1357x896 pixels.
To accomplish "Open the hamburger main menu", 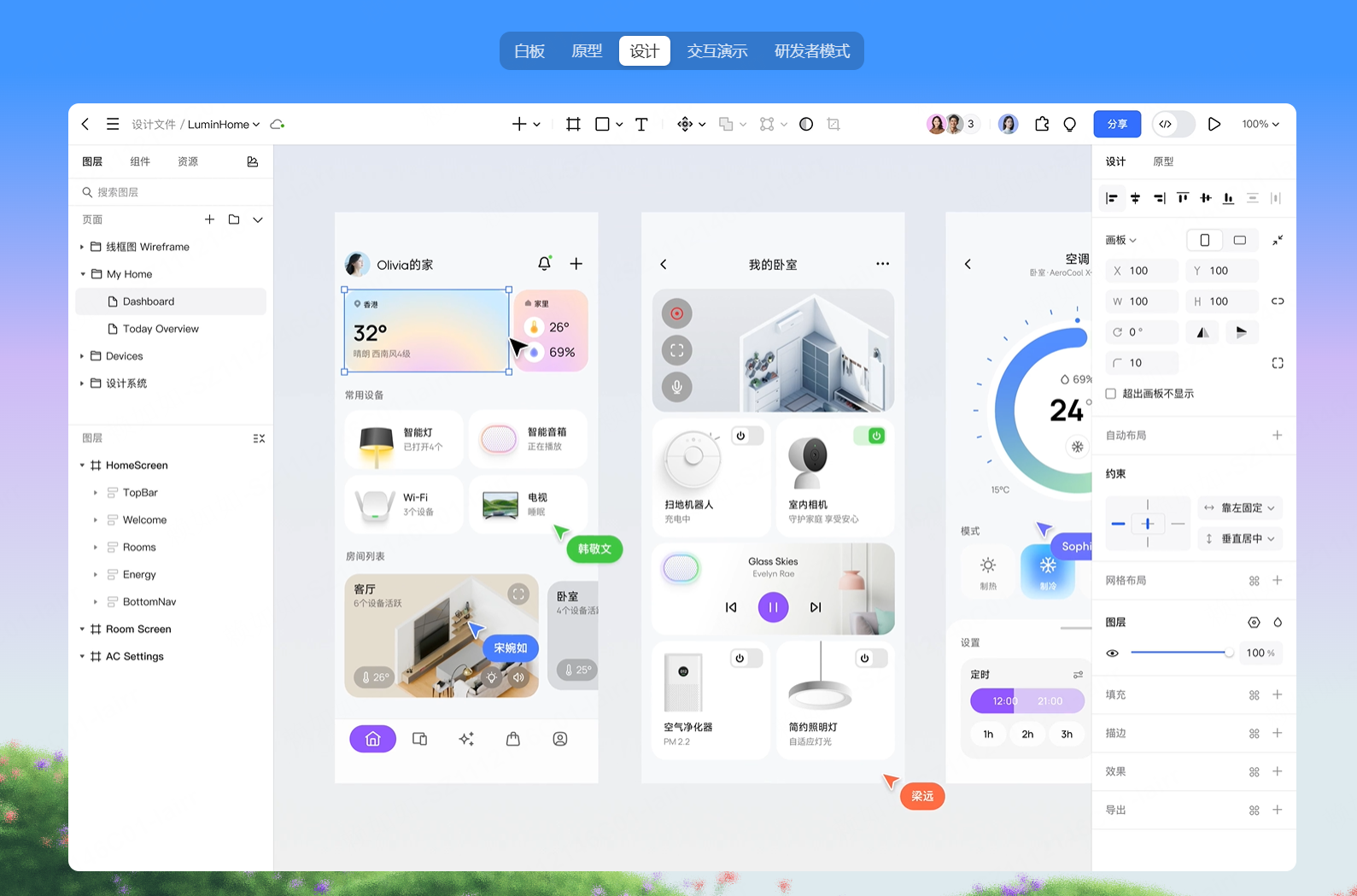I will point(113,124).
